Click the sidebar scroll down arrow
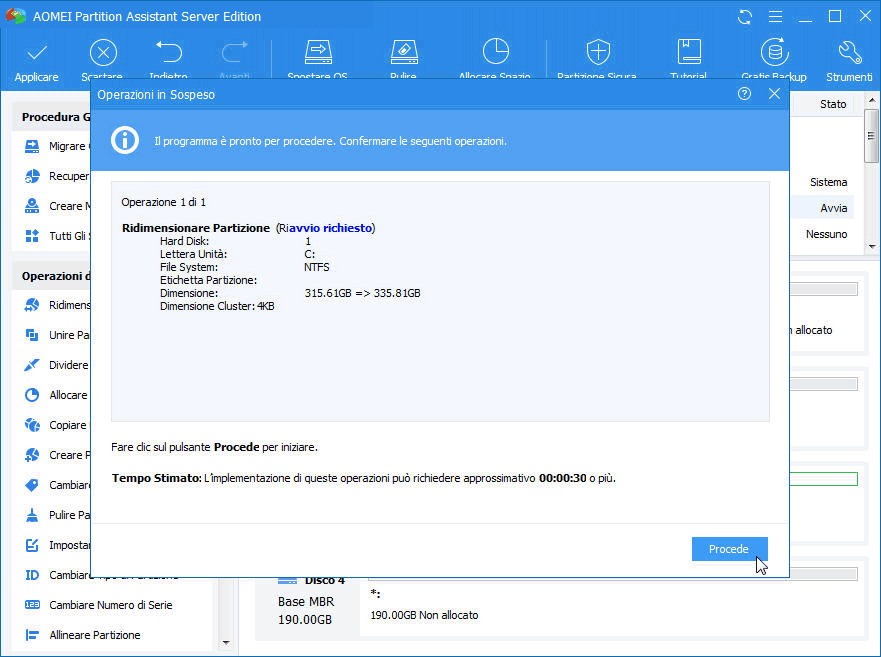 point(226,642)
